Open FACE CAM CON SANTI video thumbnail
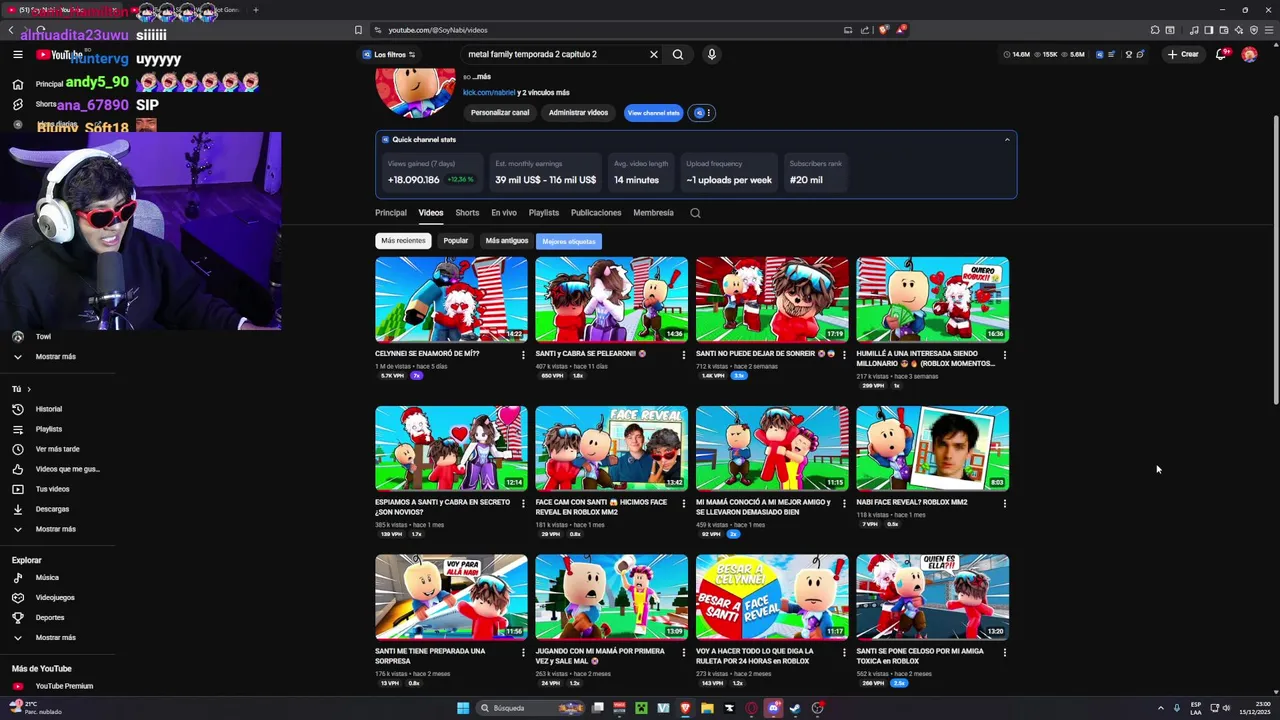The height and width of the screenshot is (720, 1280). [x=611, y=449]
